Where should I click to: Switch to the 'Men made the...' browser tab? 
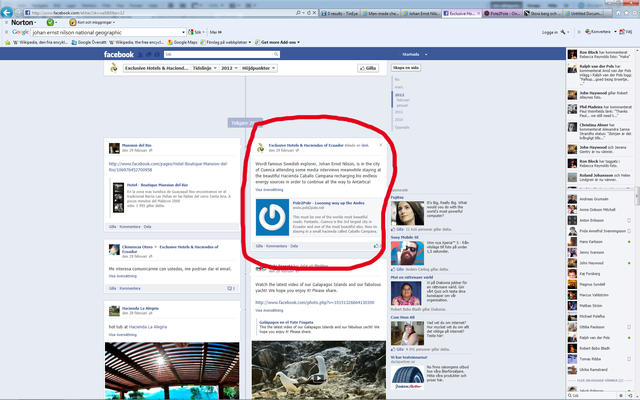coord(380,13)
